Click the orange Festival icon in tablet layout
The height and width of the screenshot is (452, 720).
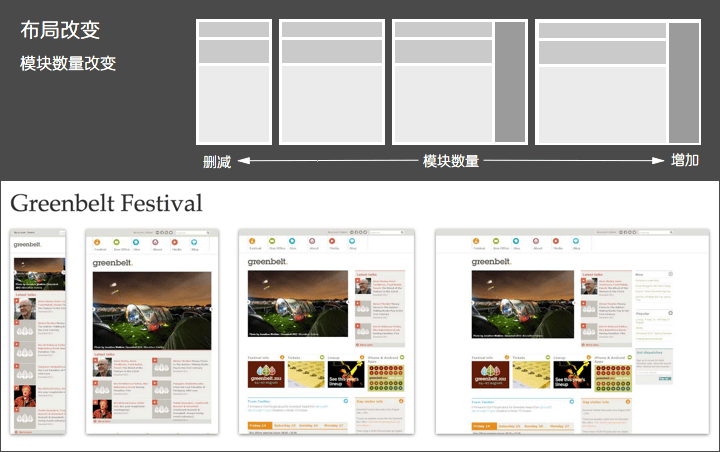point(97,242)
